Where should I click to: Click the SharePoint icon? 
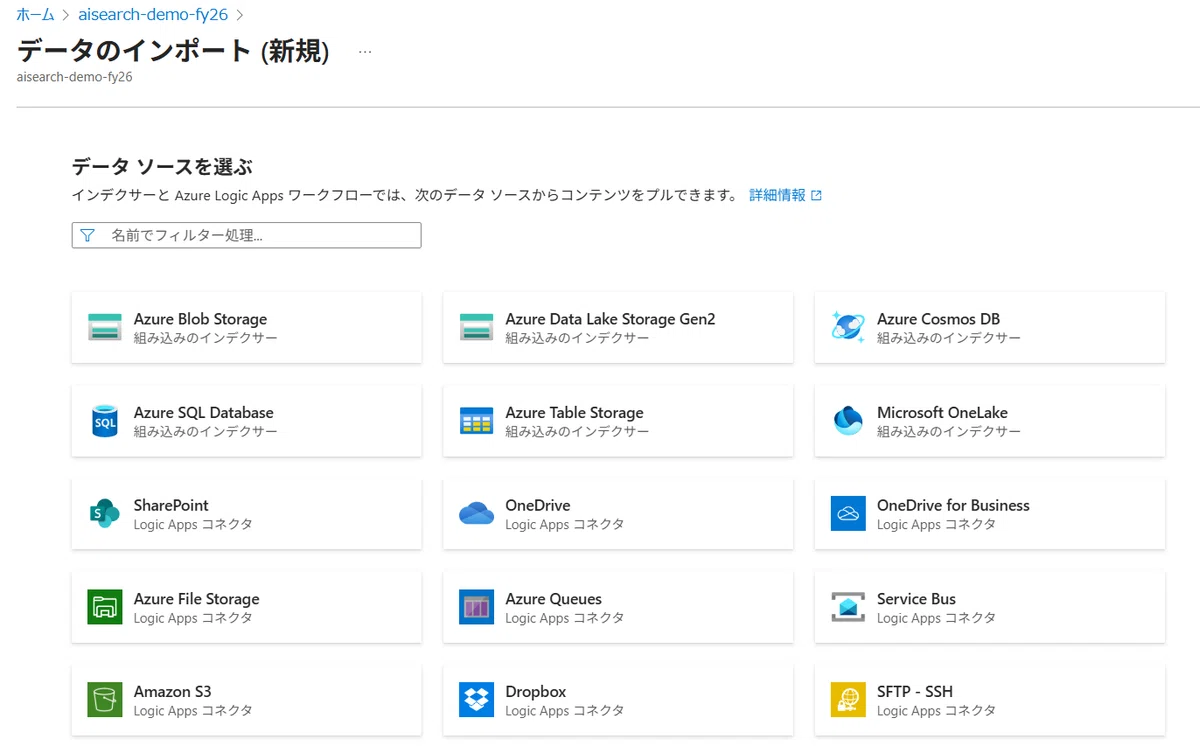tap(104, 514)
